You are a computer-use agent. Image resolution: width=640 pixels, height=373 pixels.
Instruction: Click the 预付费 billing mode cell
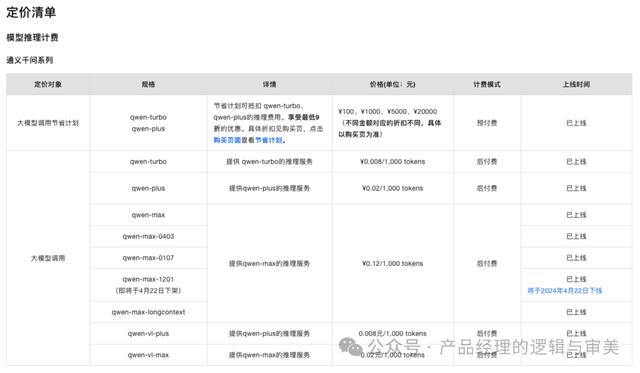click(x=487, y=123)
